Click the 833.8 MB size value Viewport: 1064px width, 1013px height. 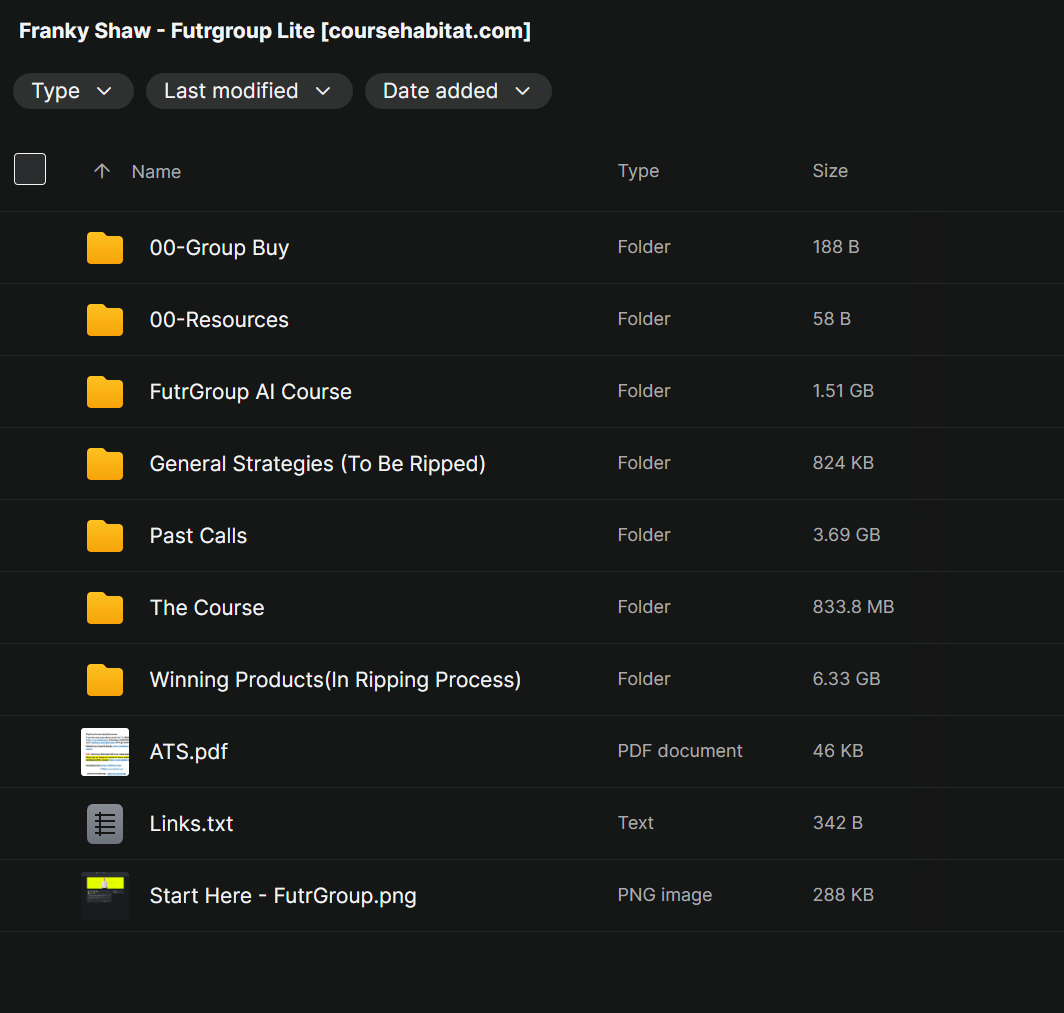pyautogui.click(x=853, y=607)
